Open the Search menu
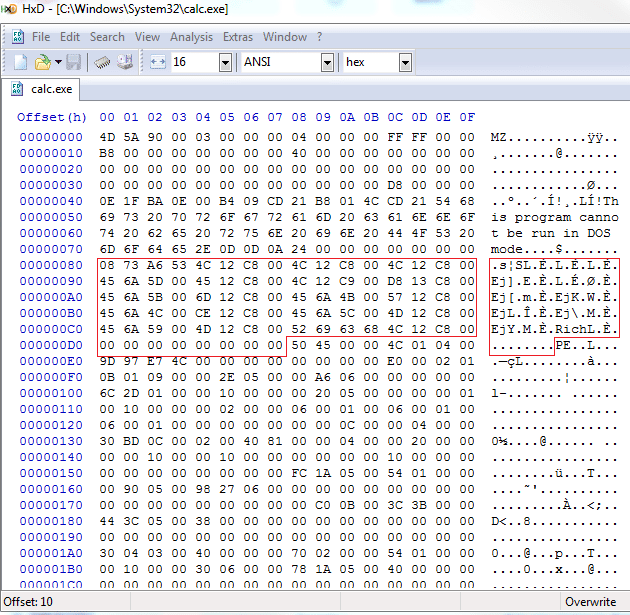This screenshot has width=630, height=615. [x=107, y=37]
